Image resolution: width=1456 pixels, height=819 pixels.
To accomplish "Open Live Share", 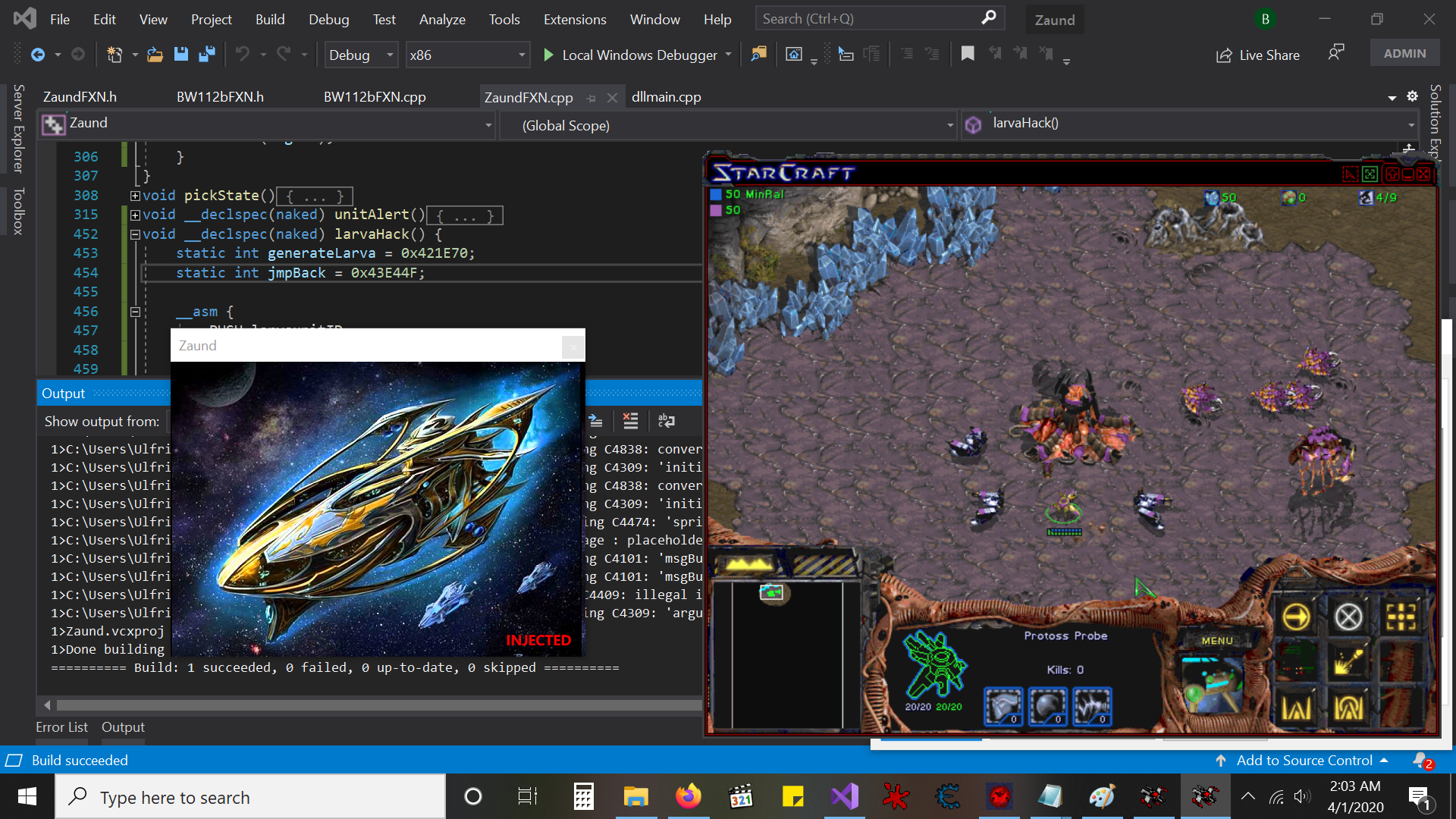I will point(1258,55).
